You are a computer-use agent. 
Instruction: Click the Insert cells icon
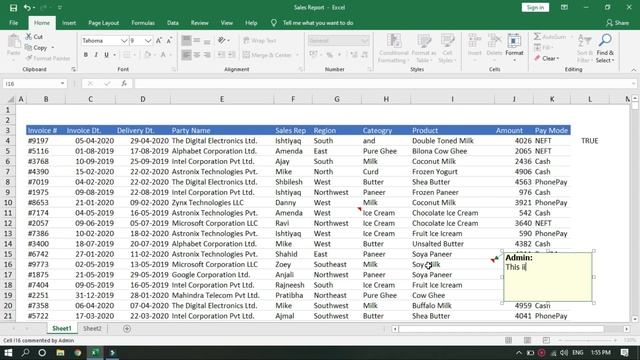(474, 41)
